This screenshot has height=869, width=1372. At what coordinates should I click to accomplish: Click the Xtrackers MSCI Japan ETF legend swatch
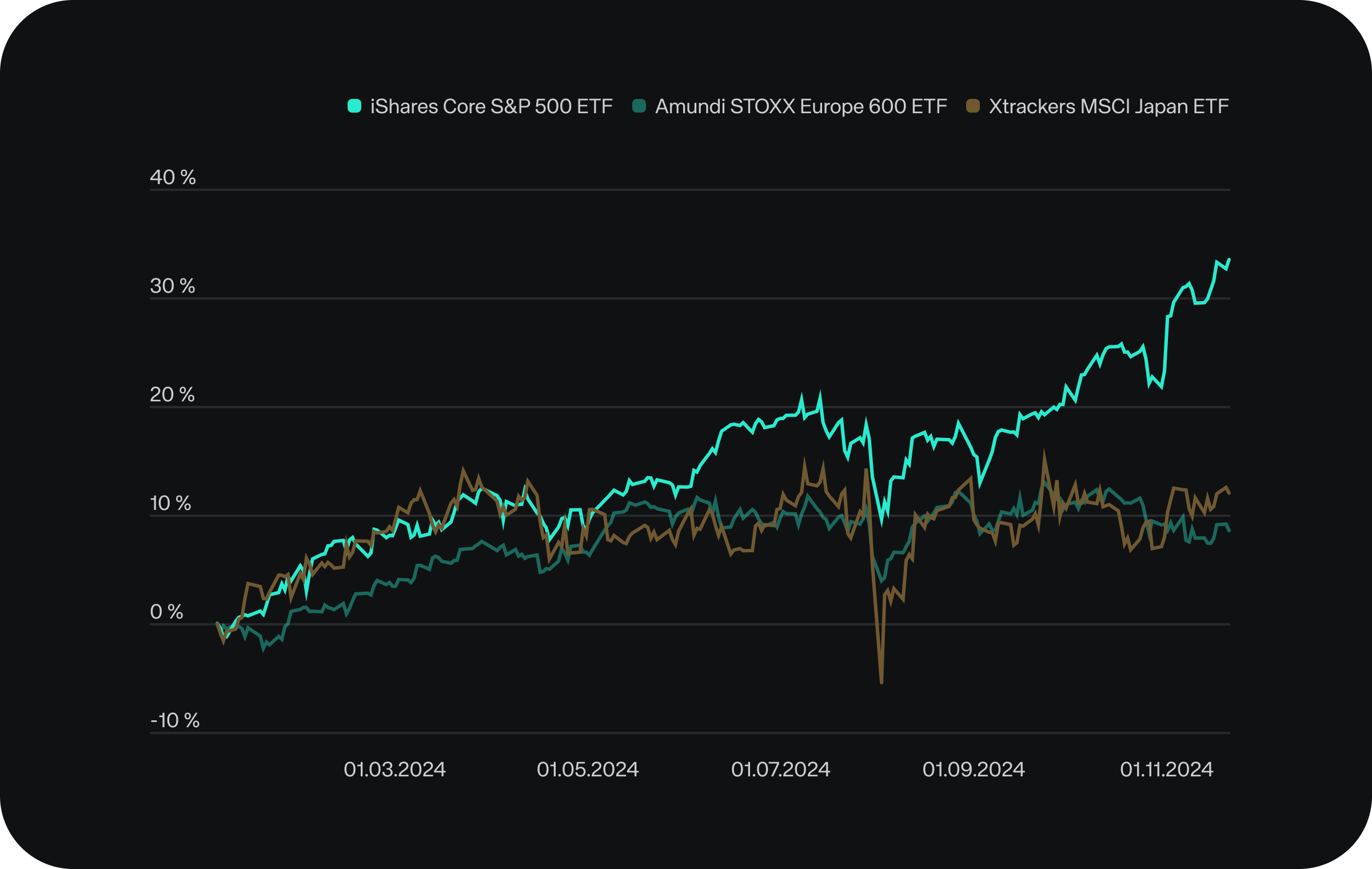click(x=973, y=106)
